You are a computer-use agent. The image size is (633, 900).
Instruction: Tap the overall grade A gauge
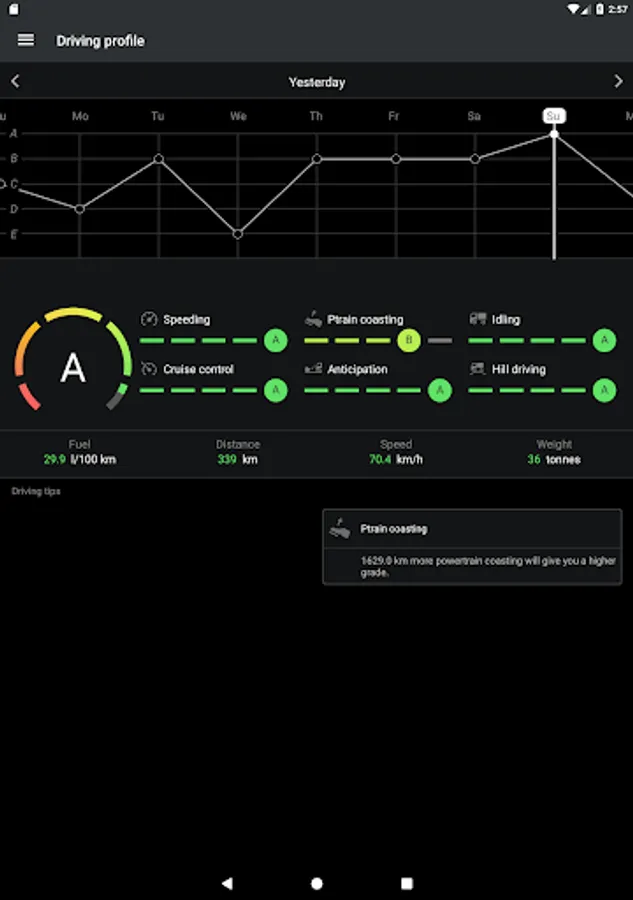tap(73, 359)
